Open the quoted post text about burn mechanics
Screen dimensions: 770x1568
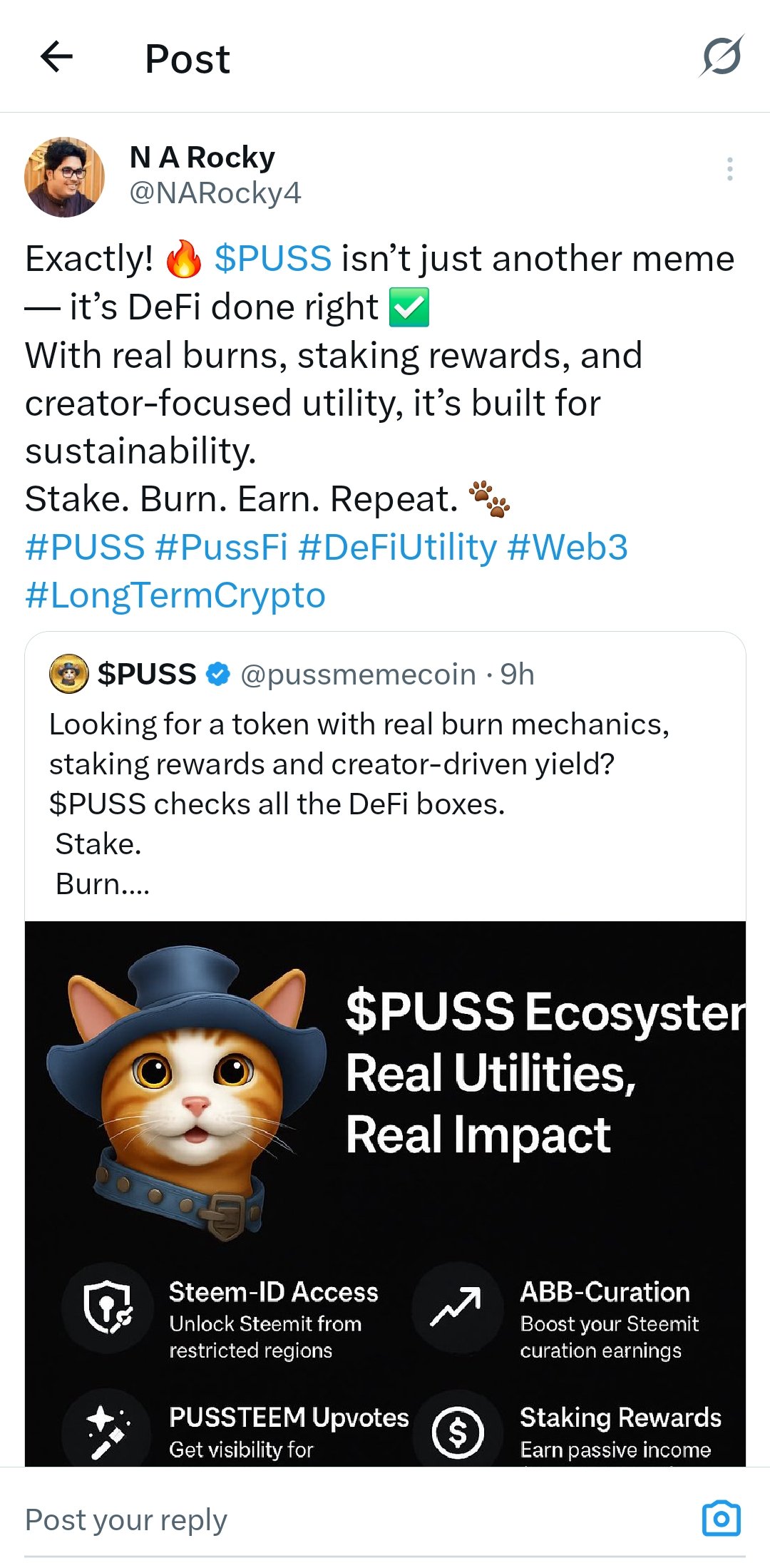(359, 804)
